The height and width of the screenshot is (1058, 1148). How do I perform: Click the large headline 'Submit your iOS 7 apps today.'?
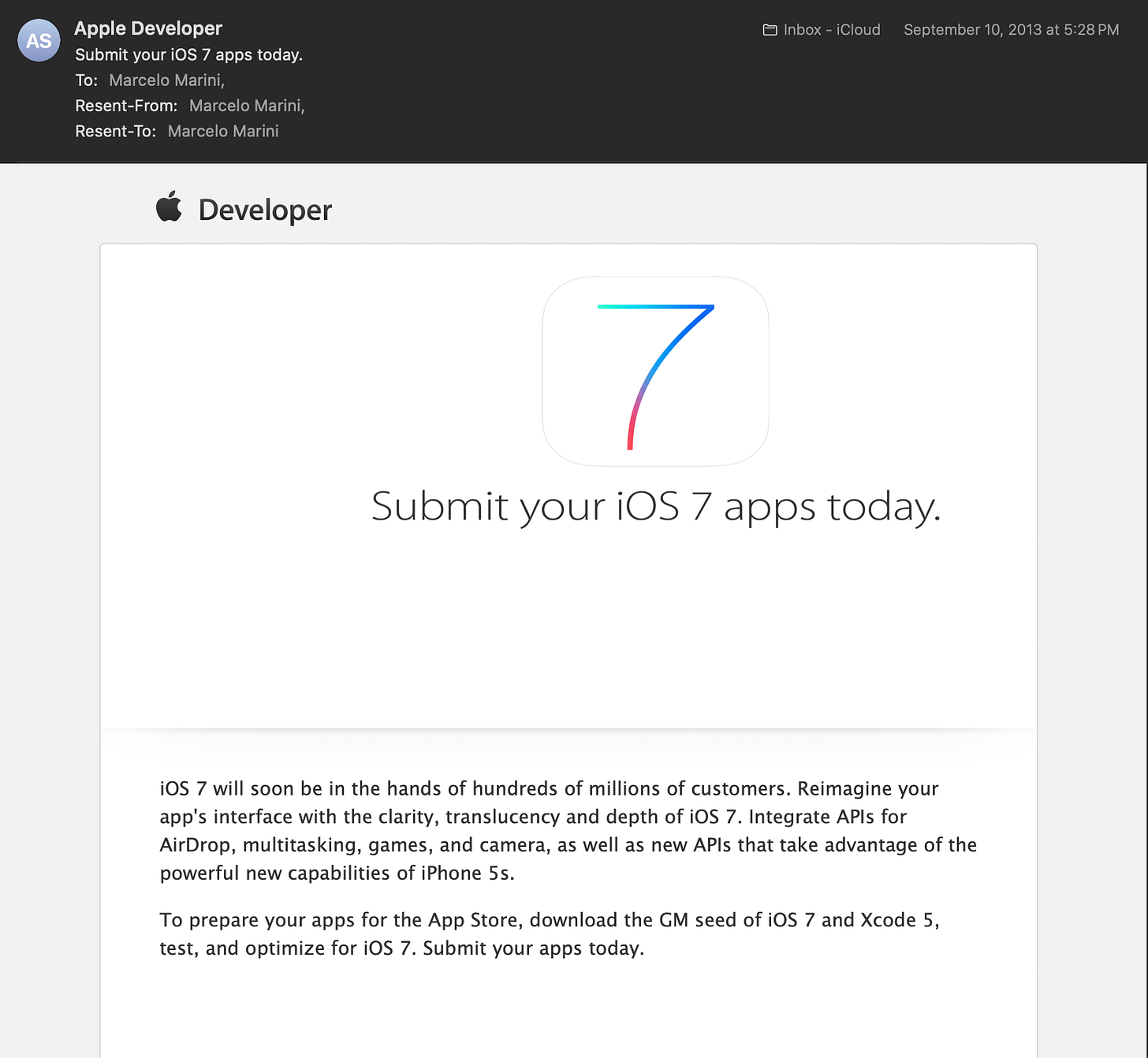[x=656, y=506]
